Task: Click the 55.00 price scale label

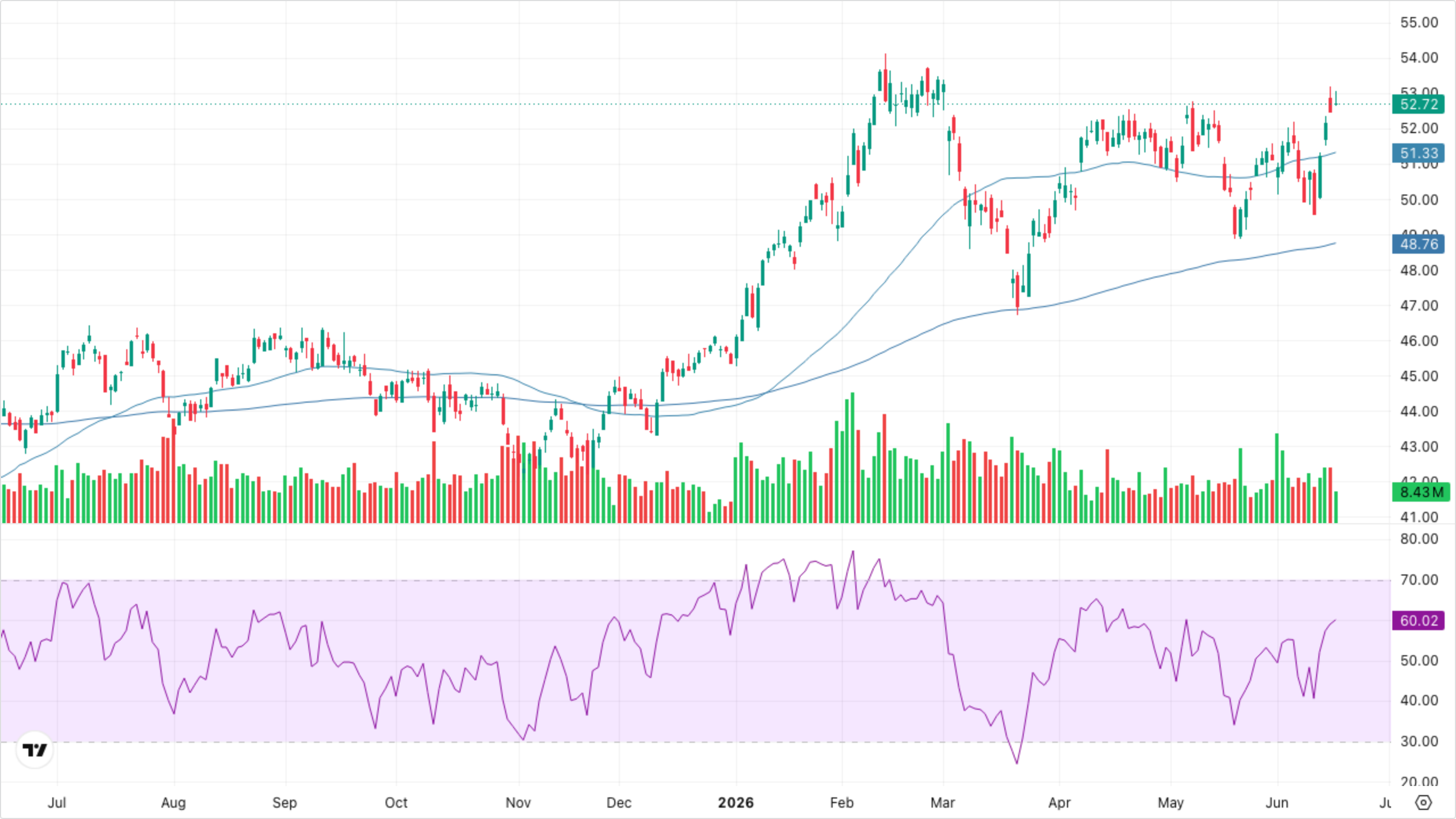Action: coord(1418,22)
